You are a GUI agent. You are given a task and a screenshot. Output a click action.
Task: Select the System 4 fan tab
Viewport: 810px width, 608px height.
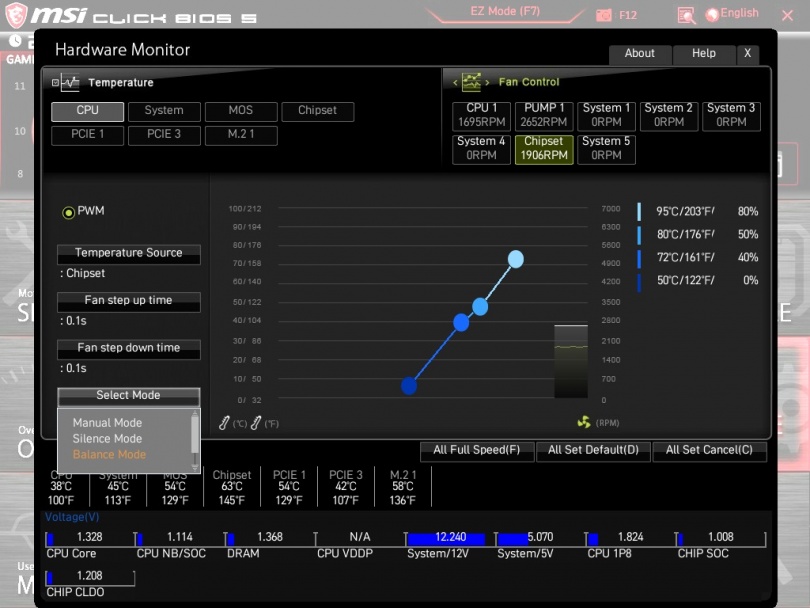[x=481, y=148]
